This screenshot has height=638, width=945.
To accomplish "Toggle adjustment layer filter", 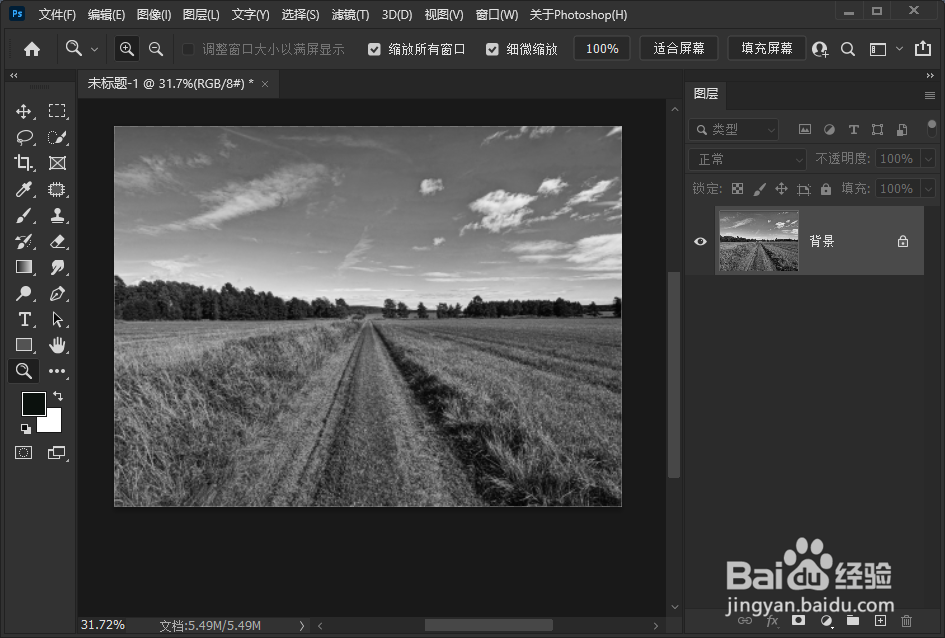I will (x=829, y=130).
